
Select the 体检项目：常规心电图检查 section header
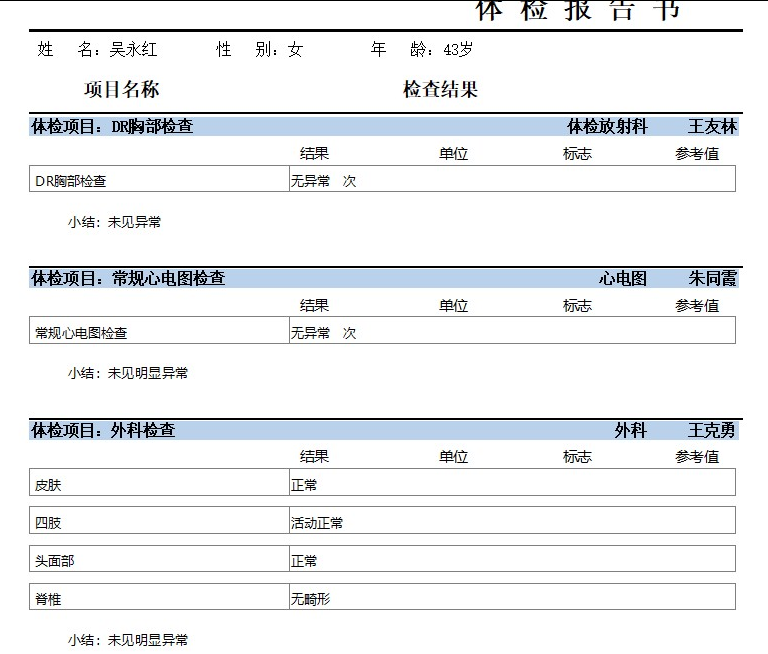(x=128, y=278)
